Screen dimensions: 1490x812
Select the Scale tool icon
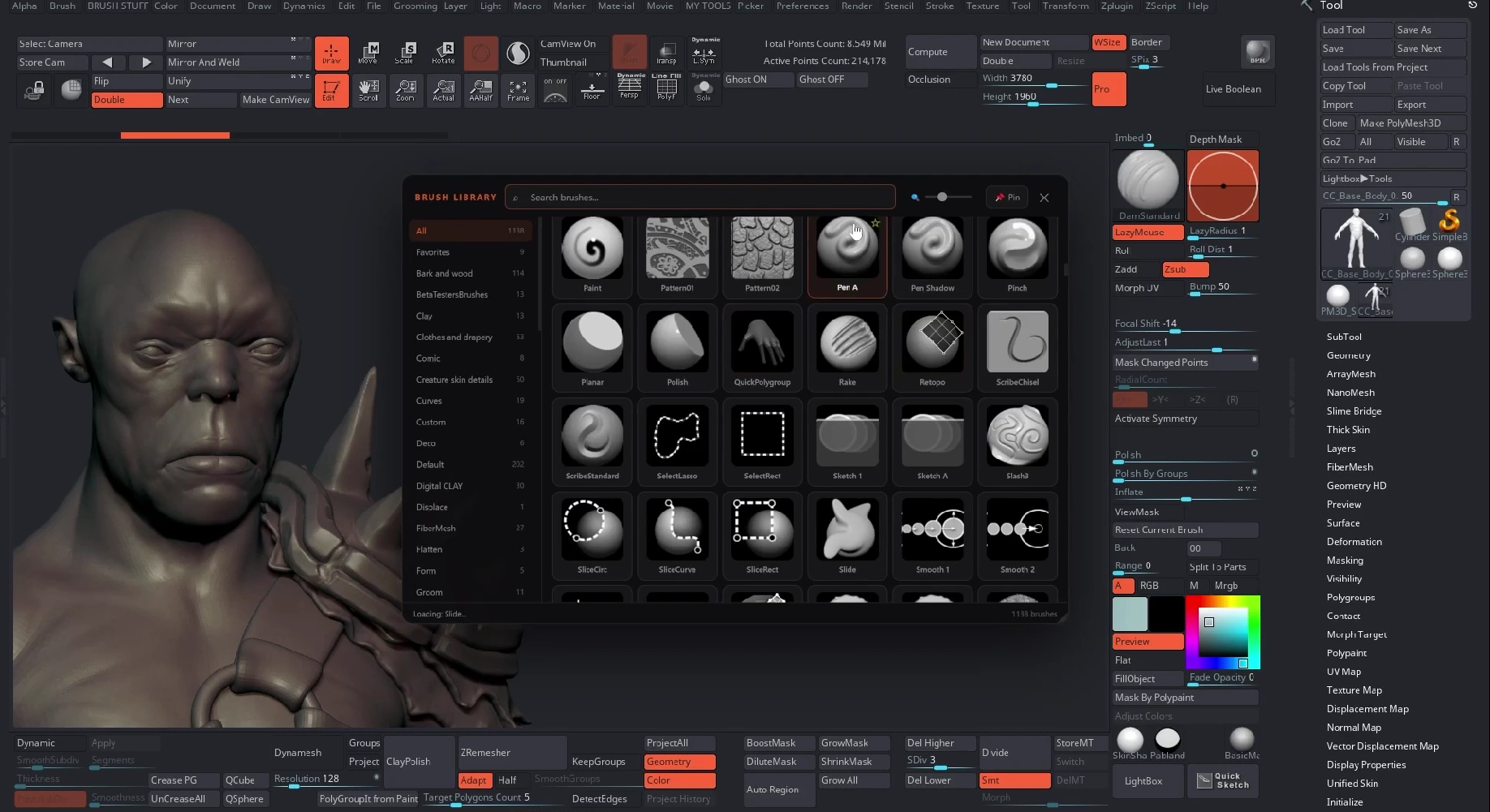coord(404,53)
